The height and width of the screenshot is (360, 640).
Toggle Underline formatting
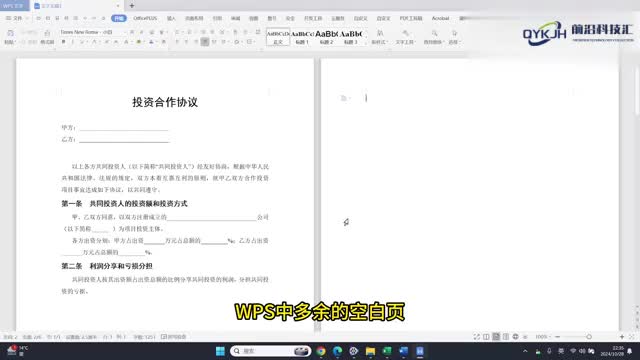(82, 42)
